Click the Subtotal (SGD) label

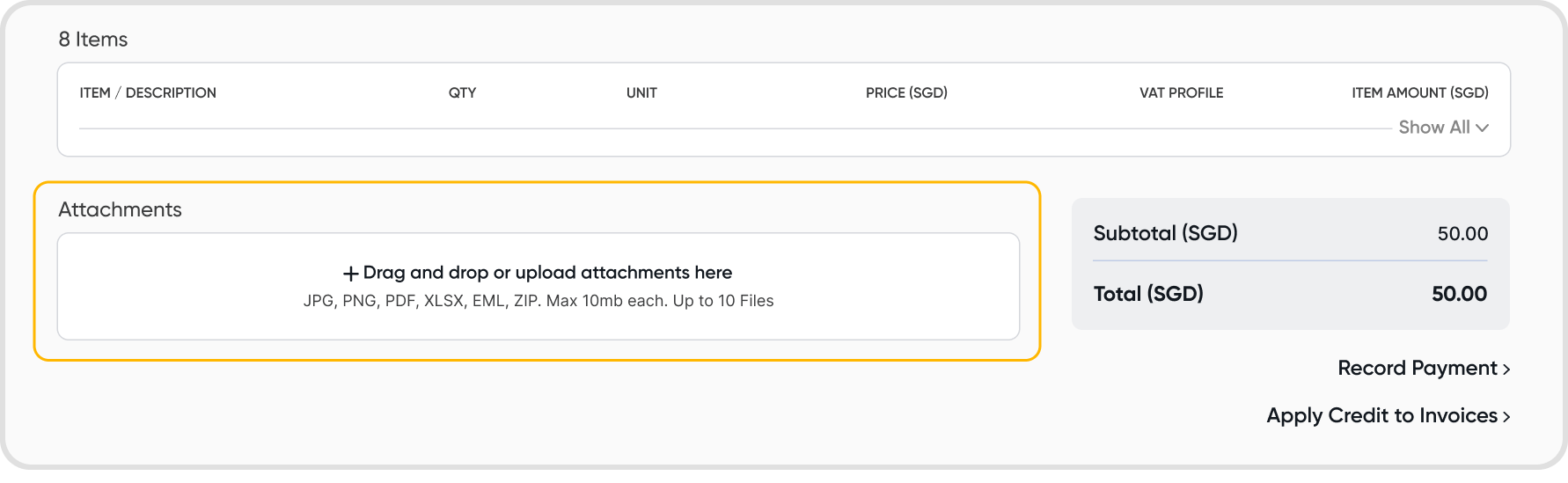[x=1165, y=233]
